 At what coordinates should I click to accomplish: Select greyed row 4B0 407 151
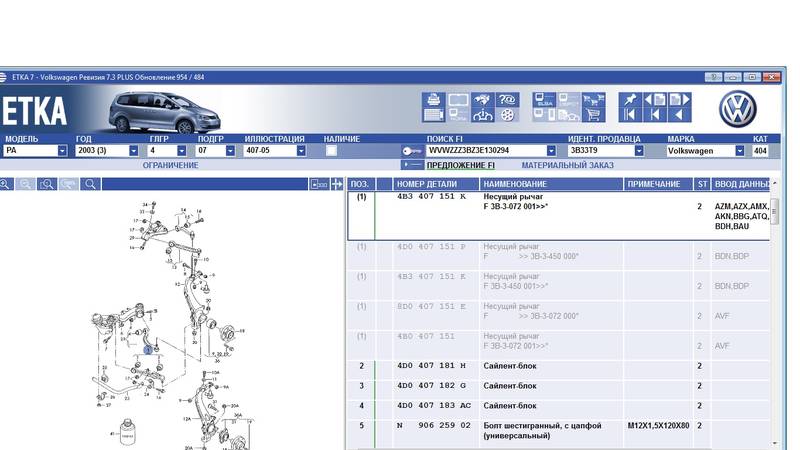pyautogui.click(x=559, y=345)
